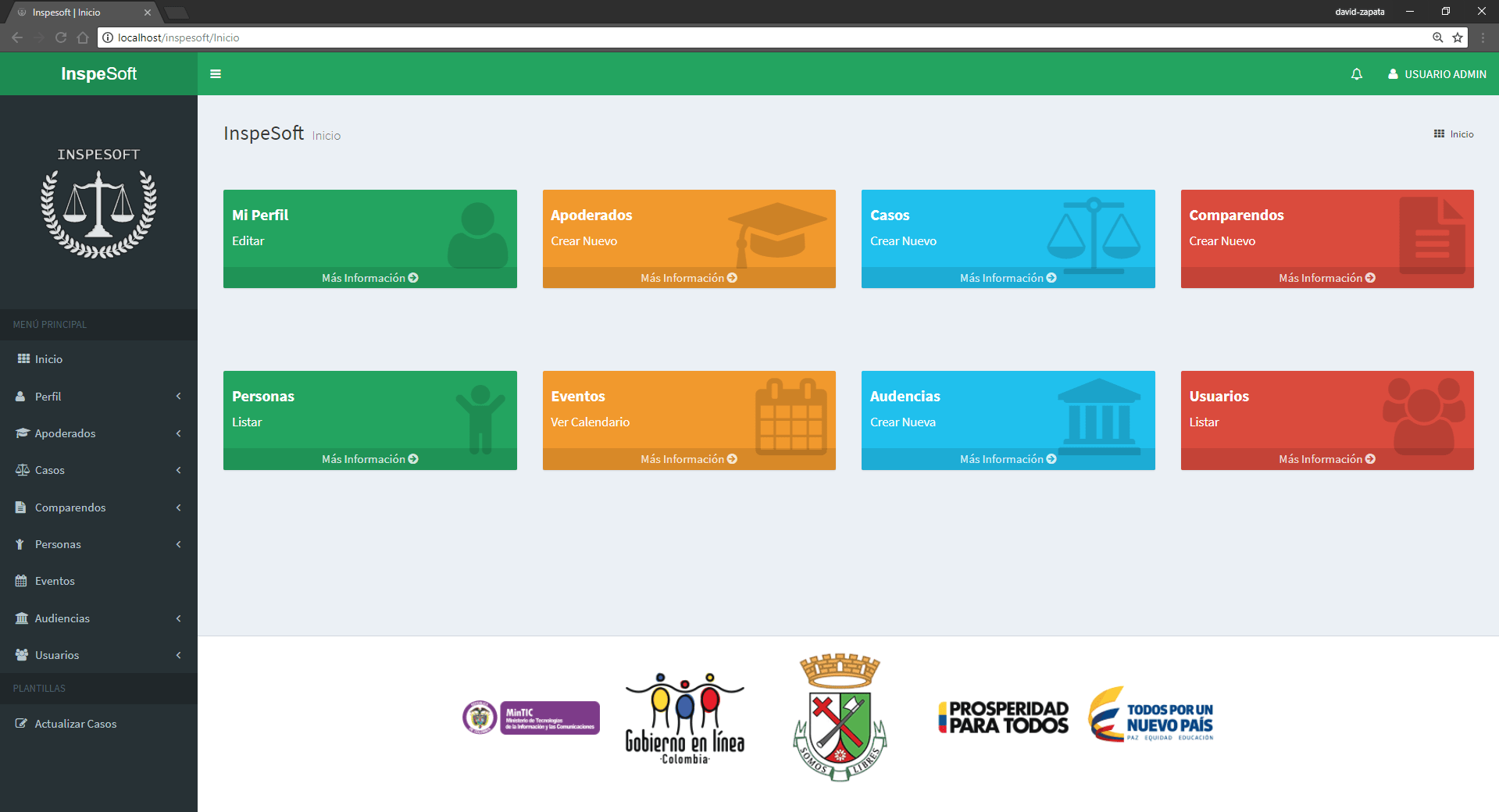Click the building icon in Audiencias card

tap(1099, 416)
